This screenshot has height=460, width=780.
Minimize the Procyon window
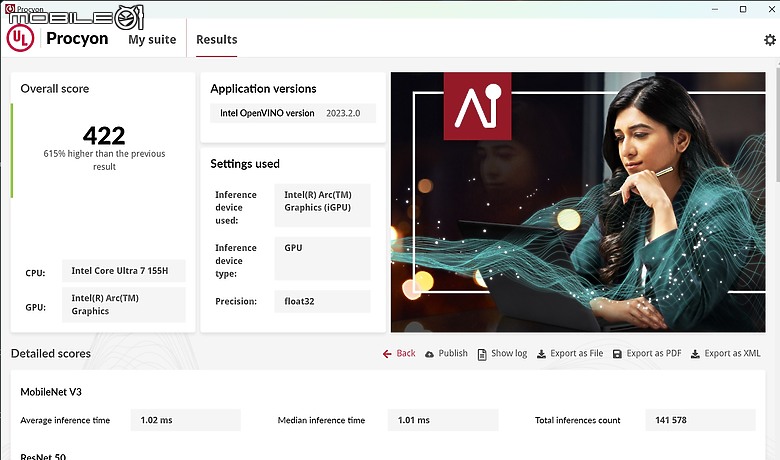[715, 9]
